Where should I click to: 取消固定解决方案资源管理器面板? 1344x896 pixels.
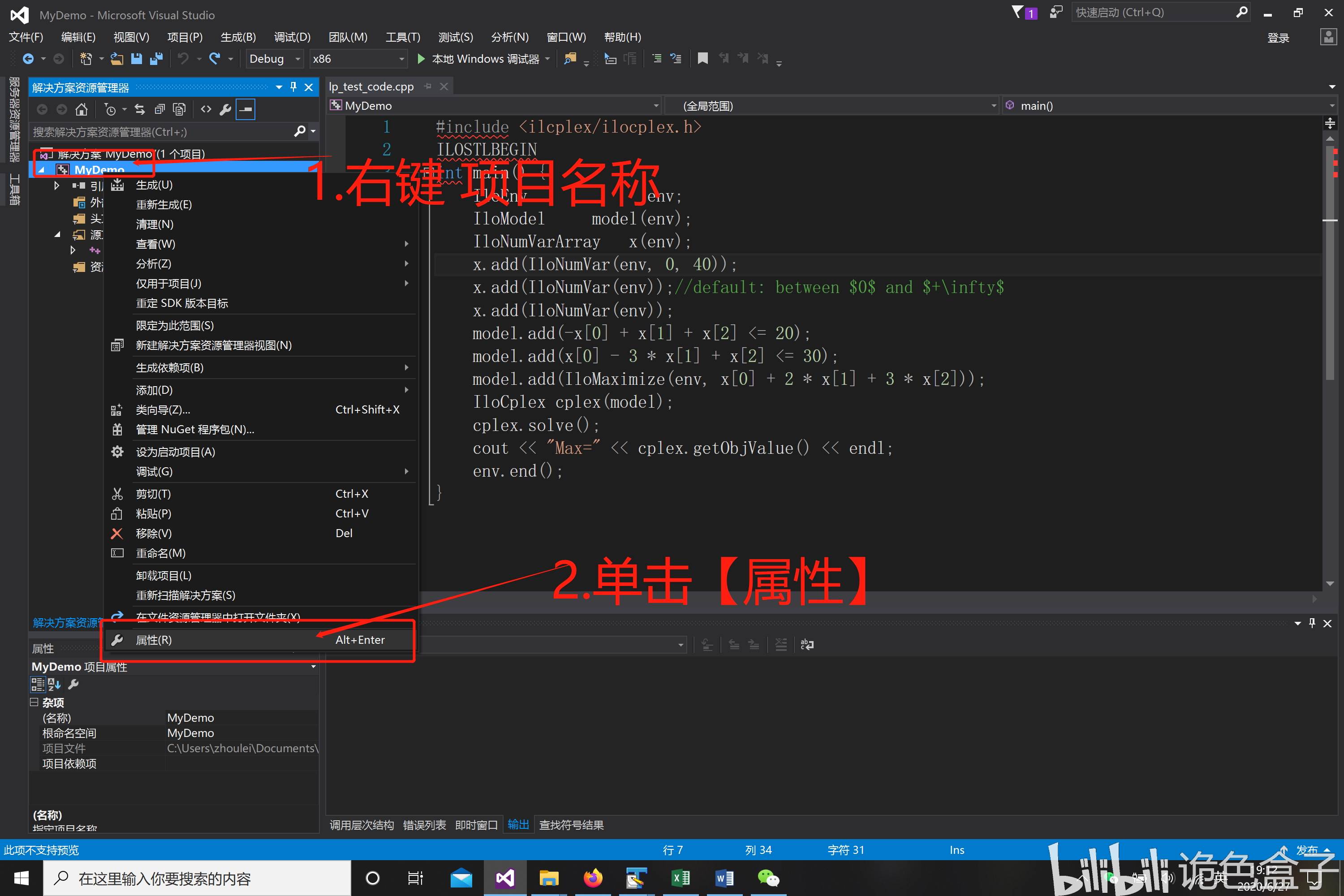293,87
